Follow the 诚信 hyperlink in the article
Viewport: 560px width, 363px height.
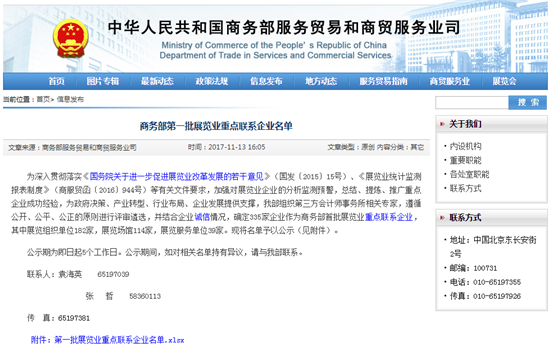point(201,217)
